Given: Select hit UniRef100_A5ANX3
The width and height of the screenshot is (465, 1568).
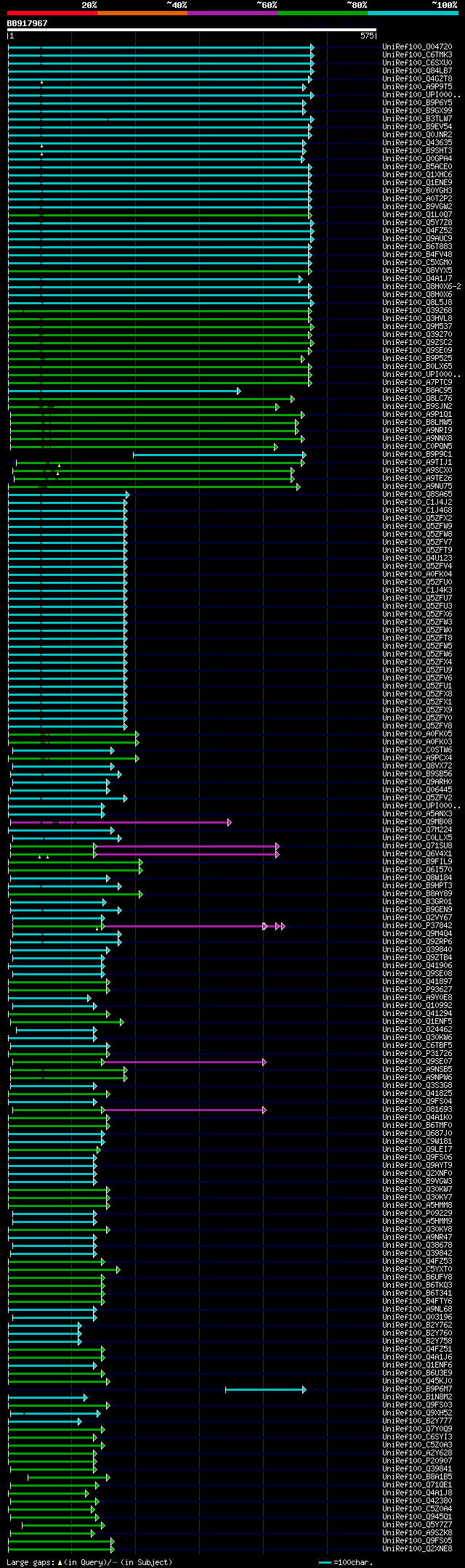Looking at the screenshot, I should pyautogui.click(x=417, y=813).
